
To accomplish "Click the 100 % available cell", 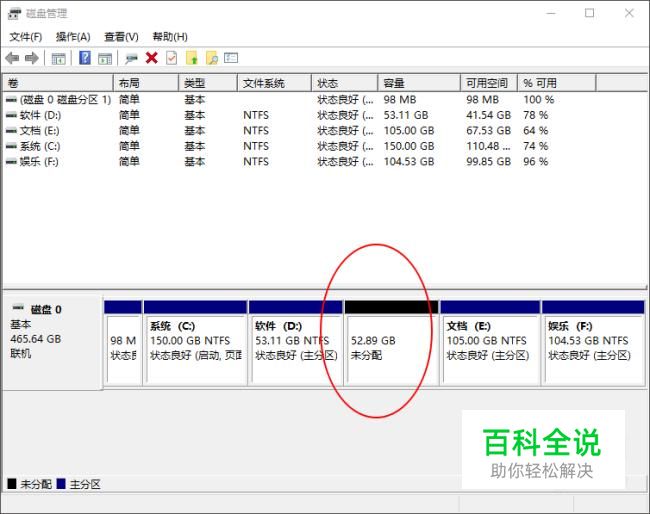I will click(x=538, y=100).
